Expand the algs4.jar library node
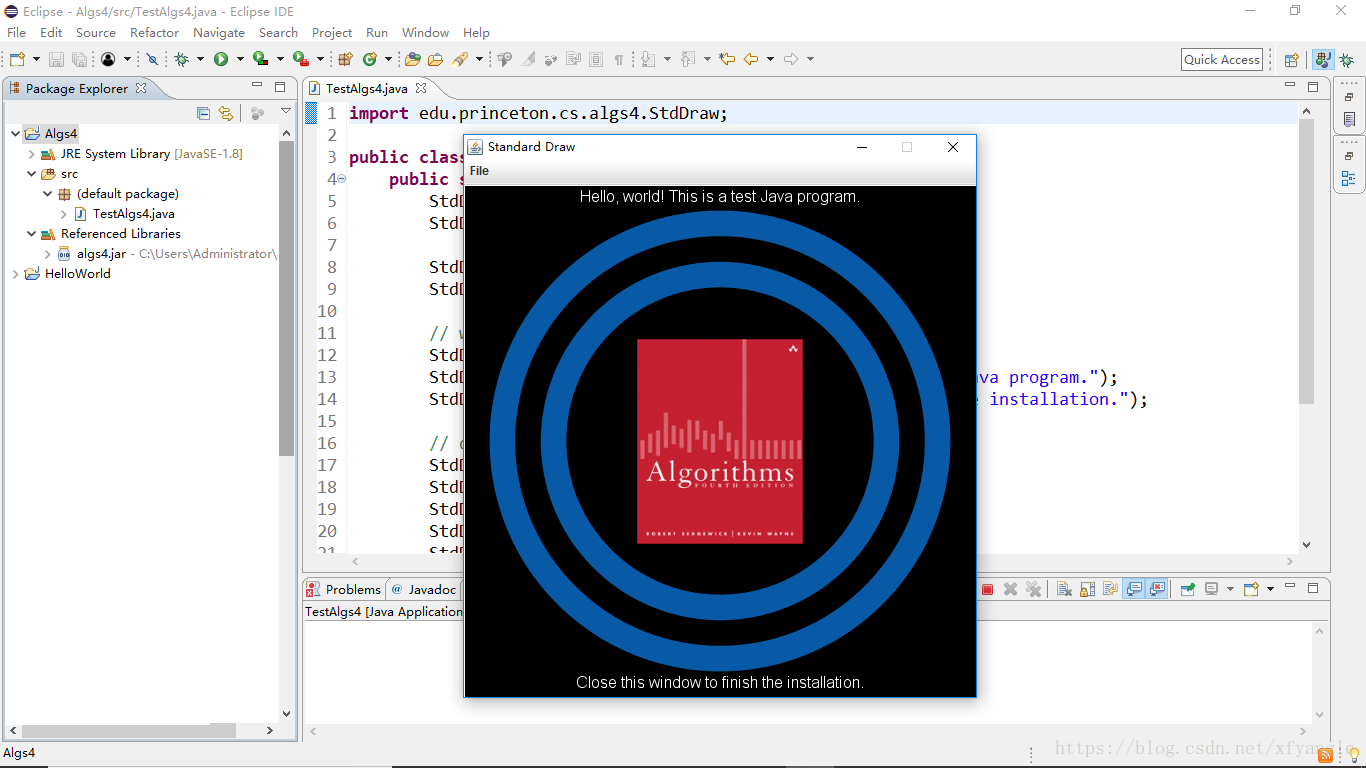Viewport: 1366px width, 768px height. 47,254
